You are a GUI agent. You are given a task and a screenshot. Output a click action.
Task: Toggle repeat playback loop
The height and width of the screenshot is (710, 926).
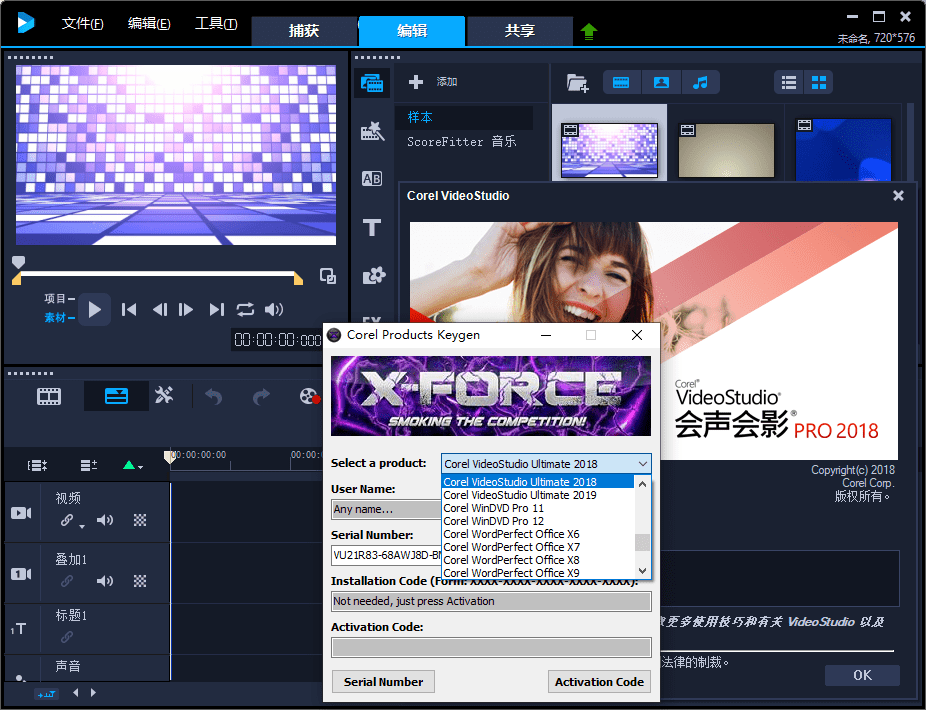click(245, 310)
